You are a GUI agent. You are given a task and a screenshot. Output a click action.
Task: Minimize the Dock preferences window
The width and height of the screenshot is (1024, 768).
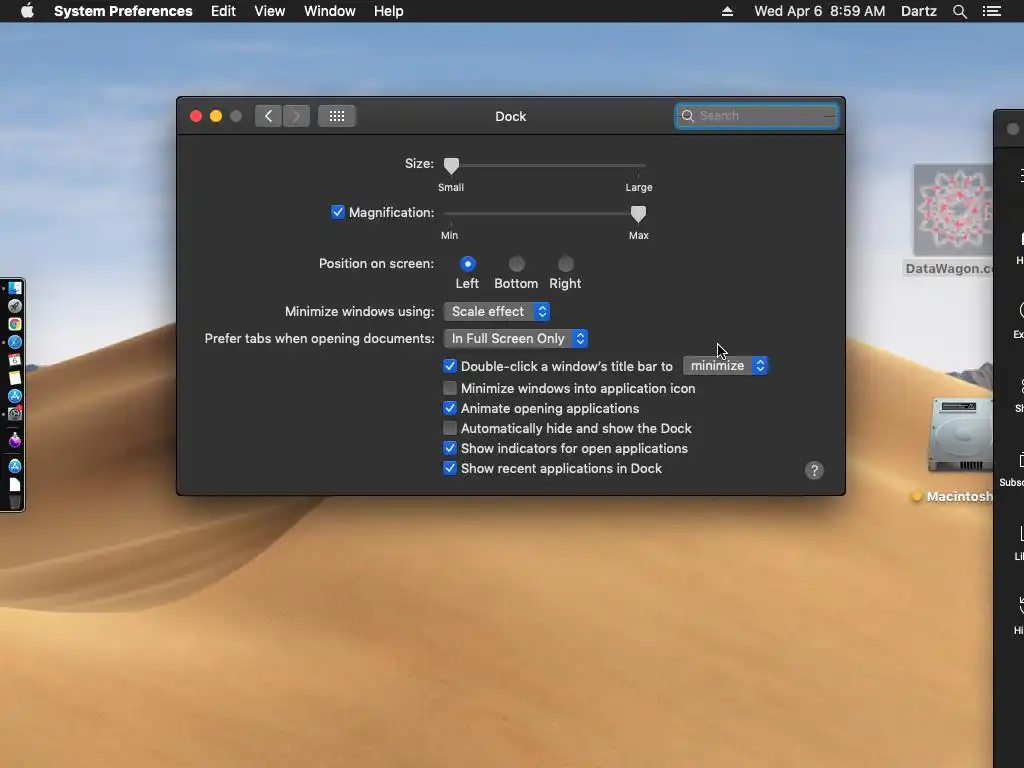pyautogui.click(x=216, y=116)
